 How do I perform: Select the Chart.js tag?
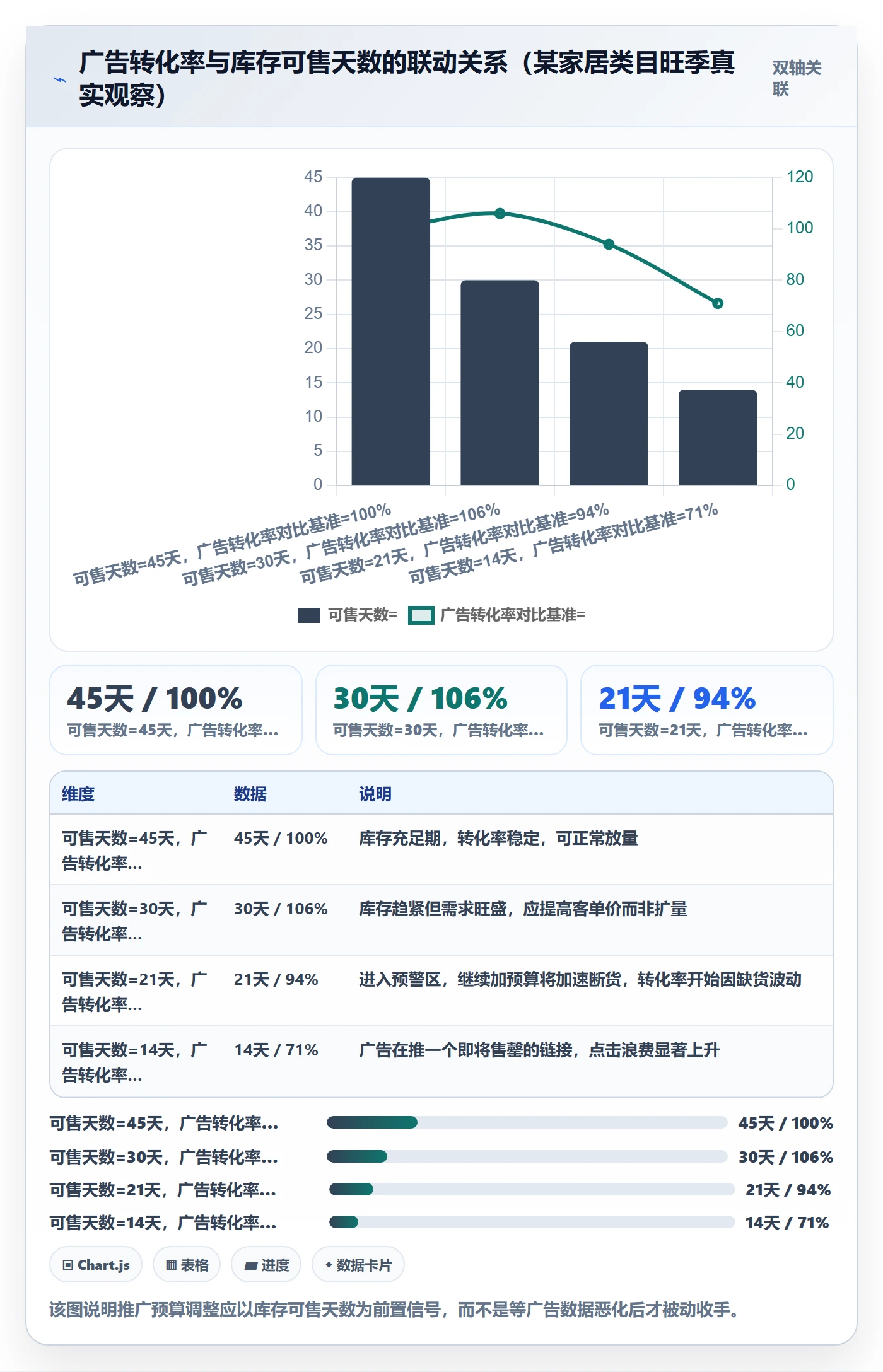(x=96, y=1265)
